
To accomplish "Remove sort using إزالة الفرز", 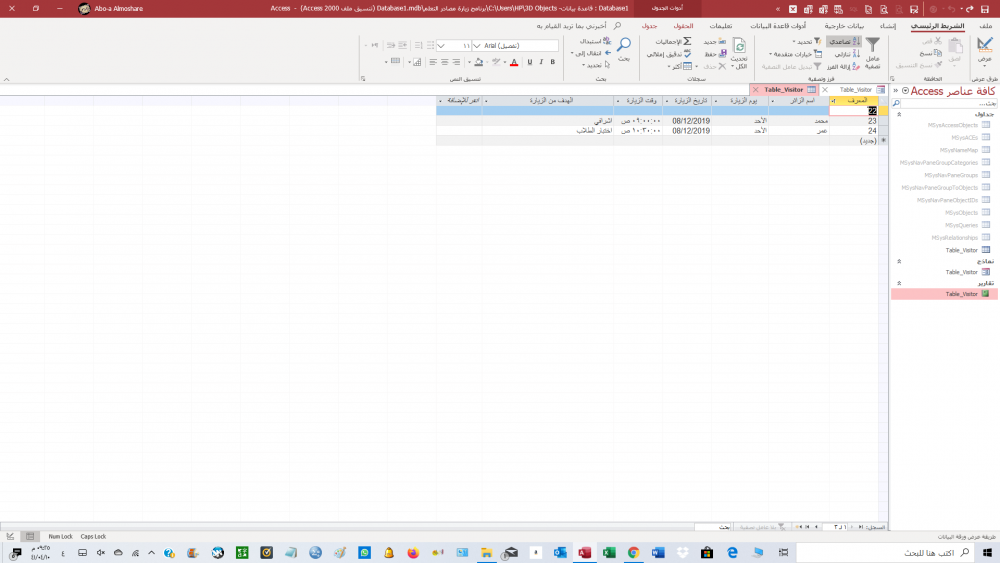I will coord(843,66).
